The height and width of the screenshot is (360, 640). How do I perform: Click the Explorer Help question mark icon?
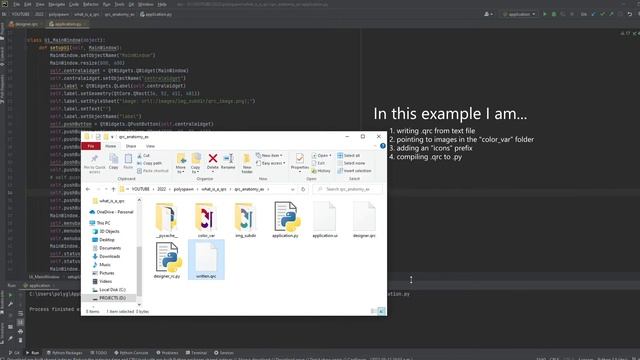tap(382, 146)
